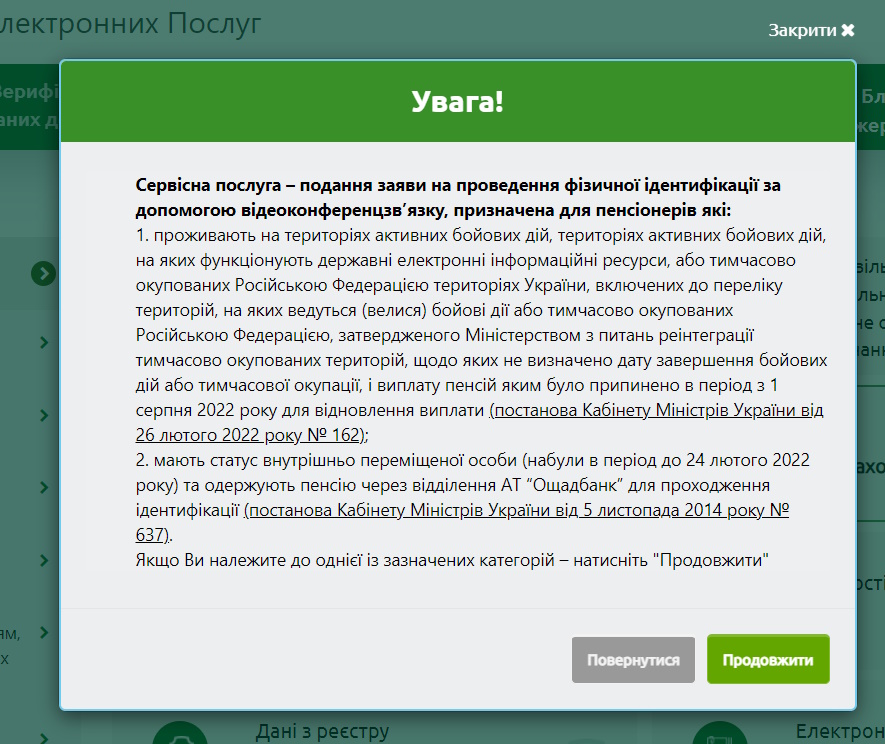This screenshot has width=885, height=744.
Task: Expand the second sidebar chevron below the circled one
Action: click(x=44, y=343)
